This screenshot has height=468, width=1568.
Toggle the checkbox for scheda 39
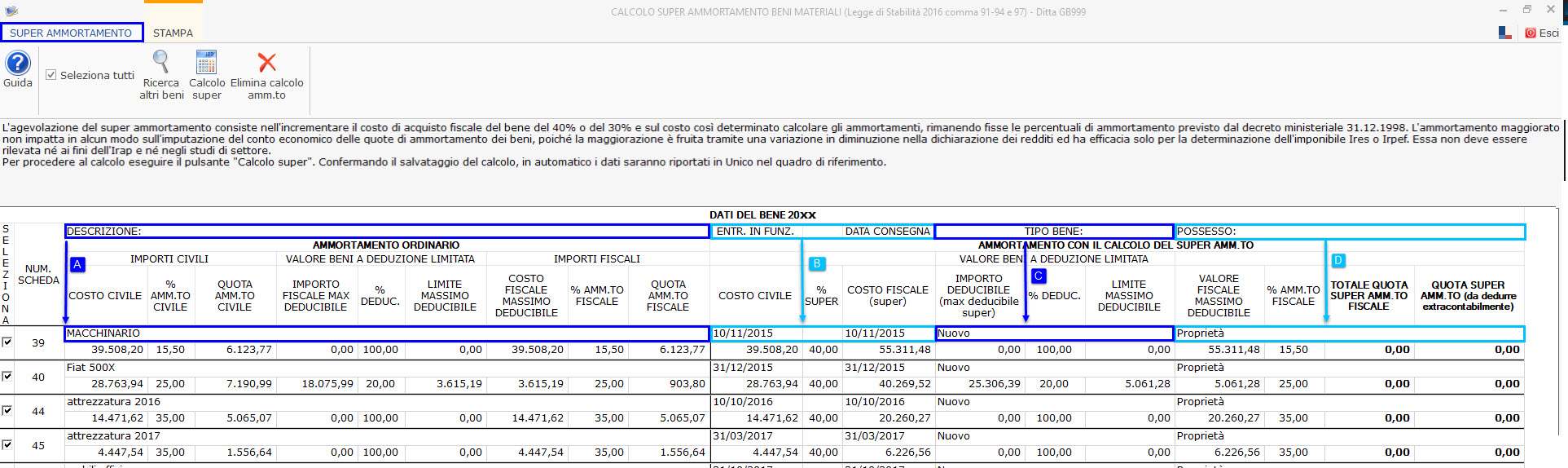coord(7,342)
